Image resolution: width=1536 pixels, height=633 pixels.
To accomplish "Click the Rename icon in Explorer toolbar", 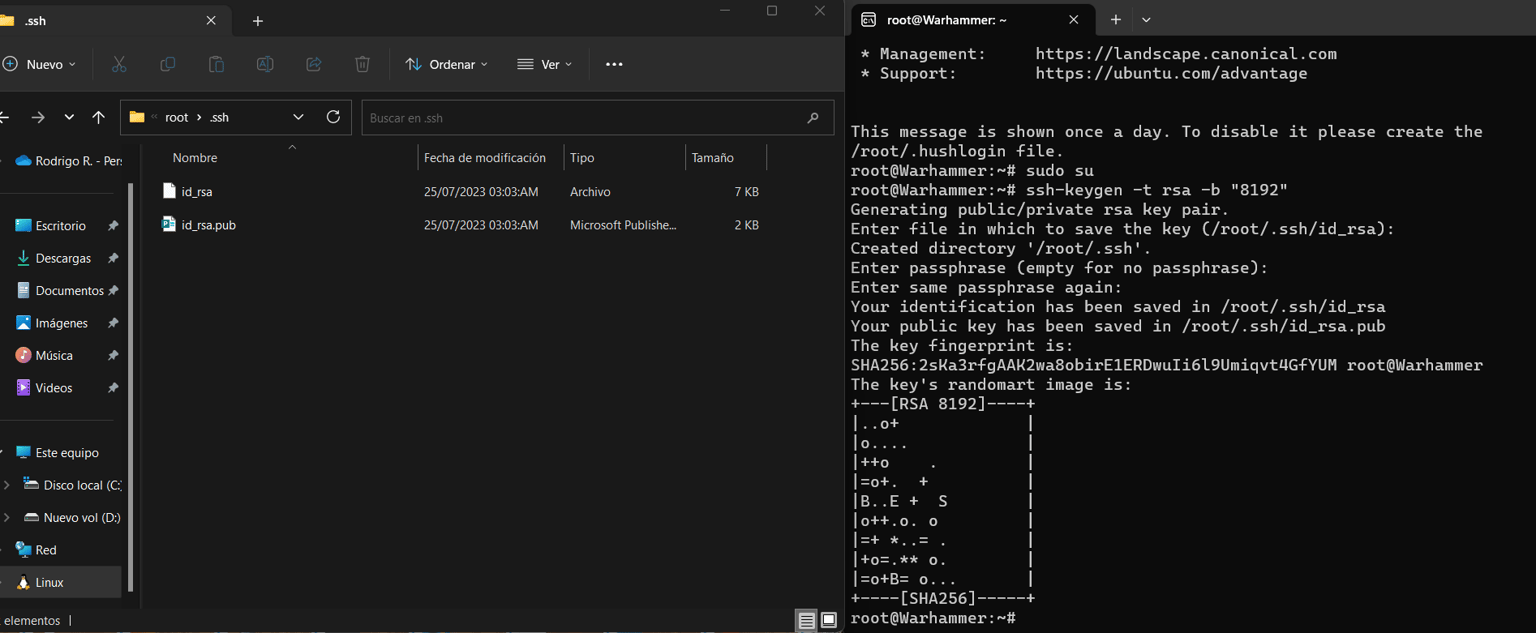I will [265, 64].
